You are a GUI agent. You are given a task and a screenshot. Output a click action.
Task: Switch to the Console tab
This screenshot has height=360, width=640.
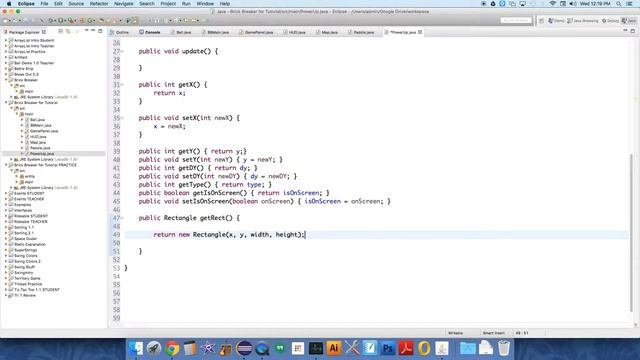tap(149, 32)
